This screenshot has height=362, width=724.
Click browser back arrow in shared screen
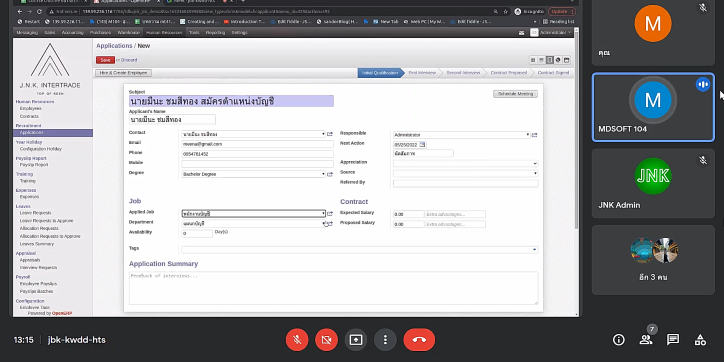pyautogui.click(x=20, y=12)
